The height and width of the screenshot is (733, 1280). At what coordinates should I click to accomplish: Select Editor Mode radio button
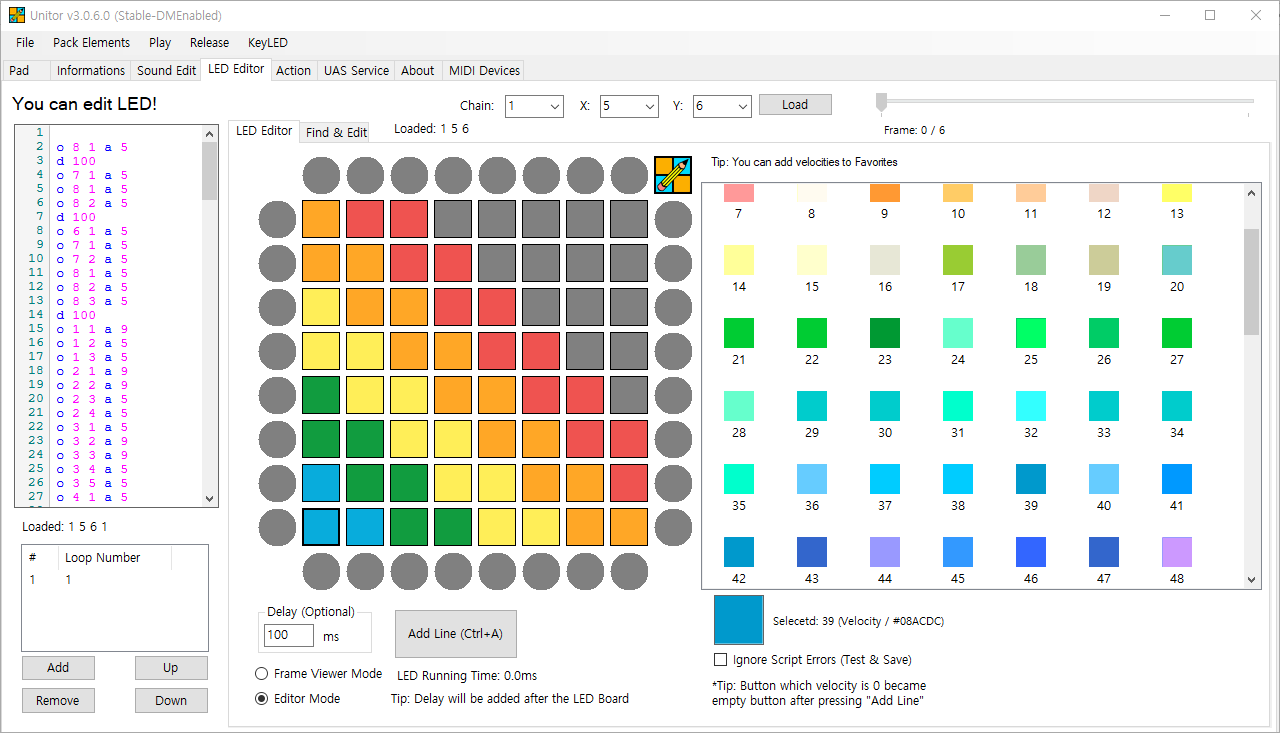click(x=262, y=699)
